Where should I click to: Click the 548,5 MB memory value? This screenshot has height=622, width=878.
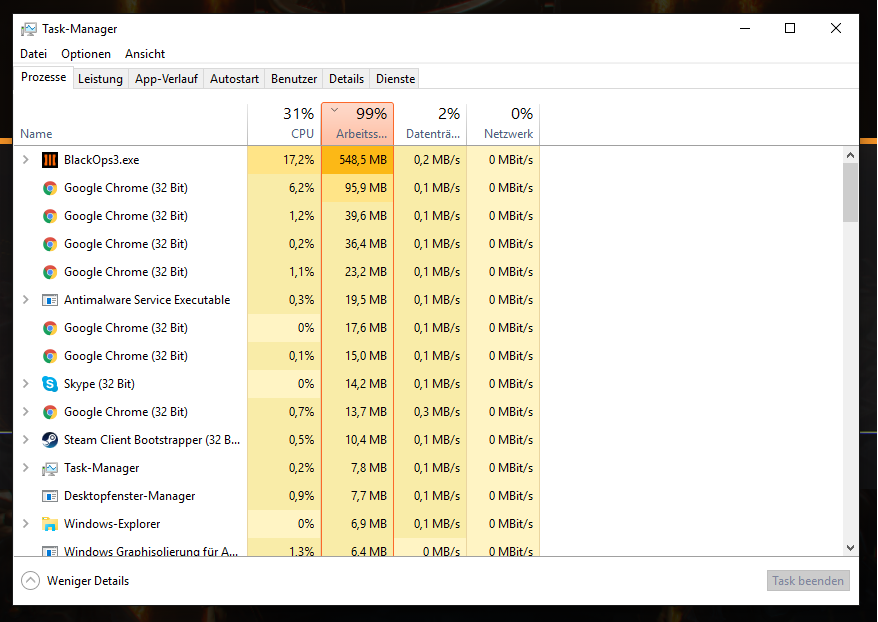(x=363, y=160)
